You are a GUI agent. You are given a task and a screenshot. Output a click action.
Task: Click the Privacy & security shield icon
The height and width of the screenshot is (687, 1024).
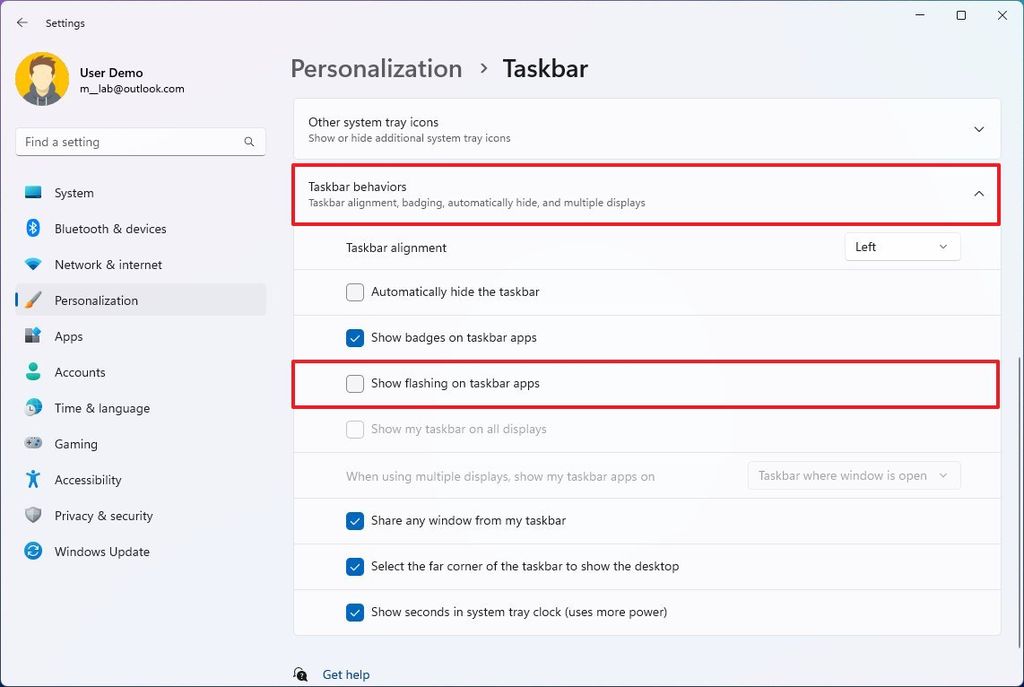tap(33, 515)
